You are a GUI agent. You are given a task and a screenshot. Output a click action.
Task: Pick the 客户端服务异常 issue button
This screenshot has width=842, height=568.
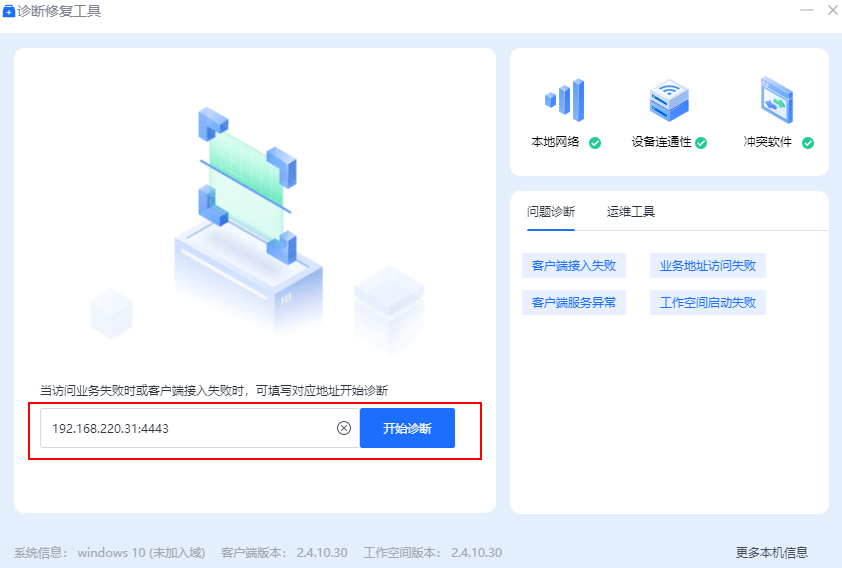pyautogui.click(x=574, y=302)
